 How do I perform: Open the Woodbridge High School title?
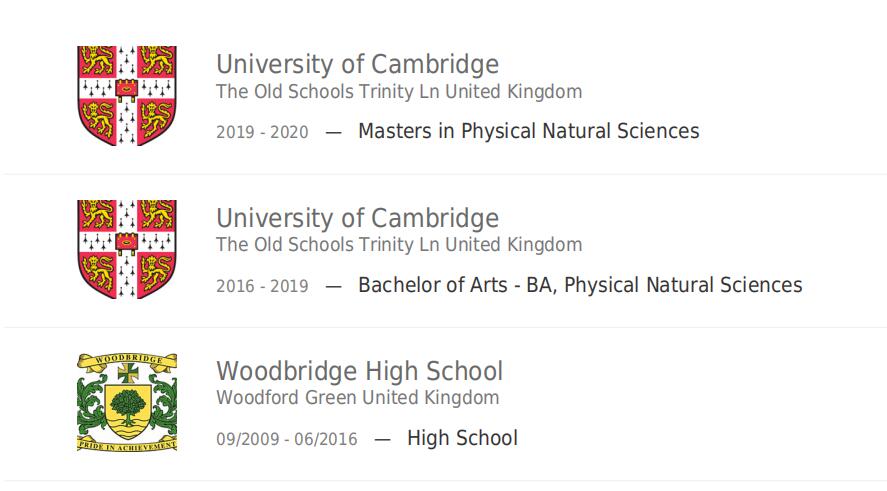pos(359,371)
